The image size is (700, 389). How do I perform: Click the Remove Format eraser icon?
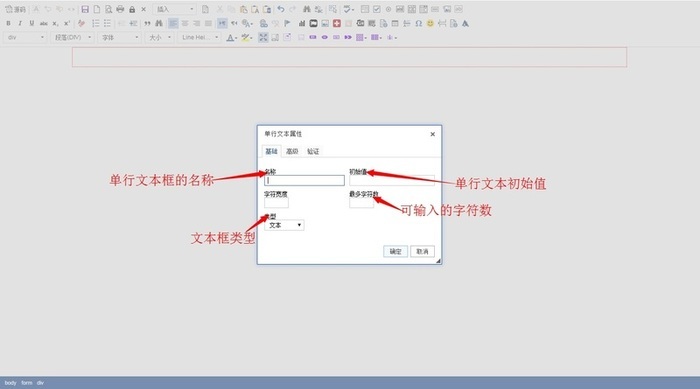coord(81,23)
